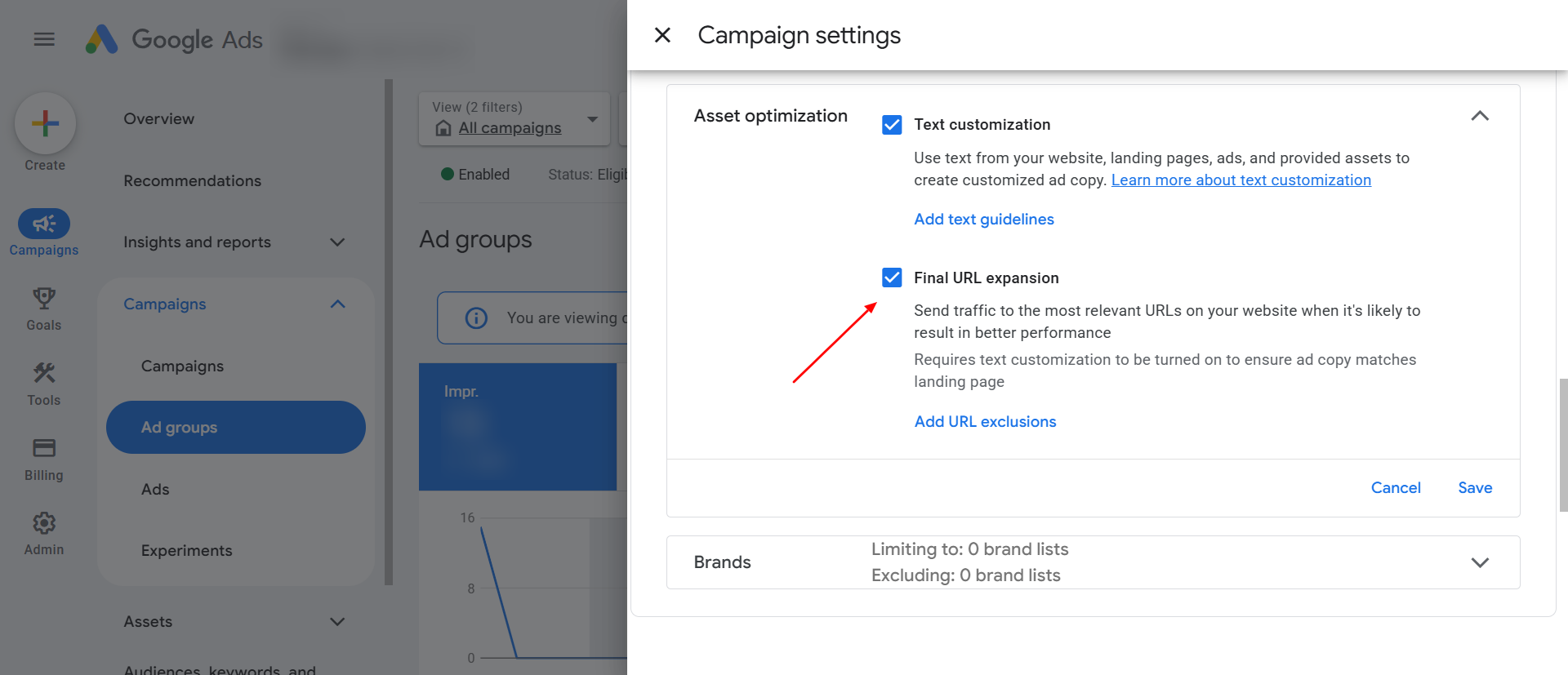Collapse the Asset optimization section
This screenshot has width=1568, height=675.
(x=1479, y=116)
